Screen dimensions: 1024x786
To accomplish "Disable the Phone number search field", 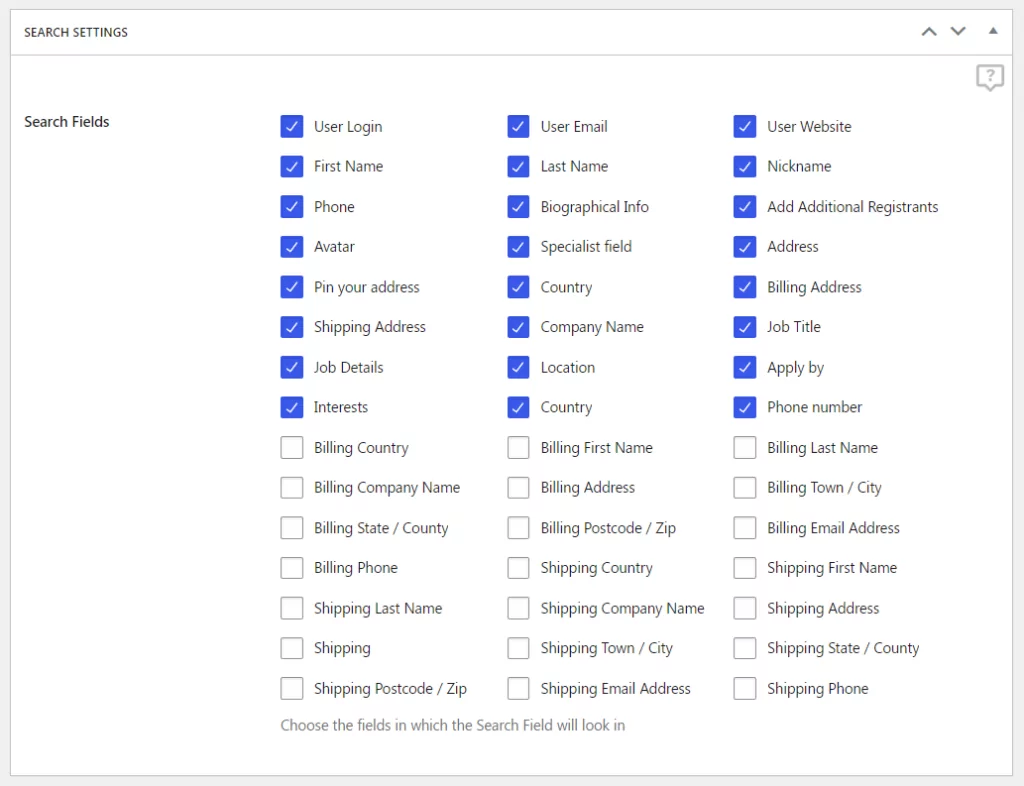I will (x=745, y=407).
